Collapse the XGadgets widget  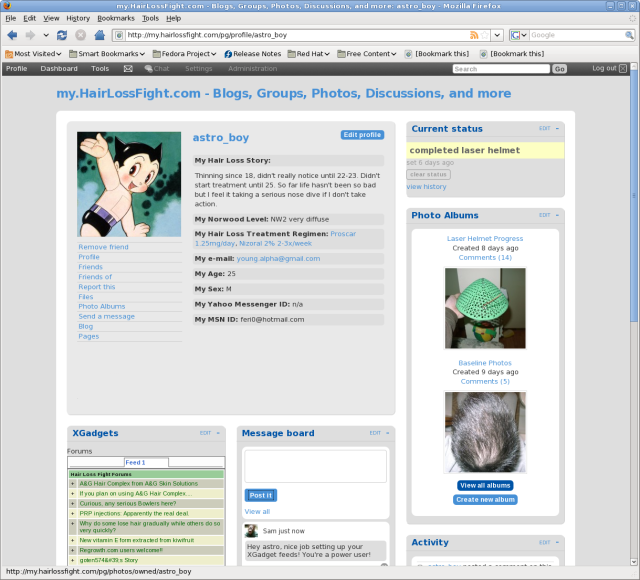click(x=218, y=433)
